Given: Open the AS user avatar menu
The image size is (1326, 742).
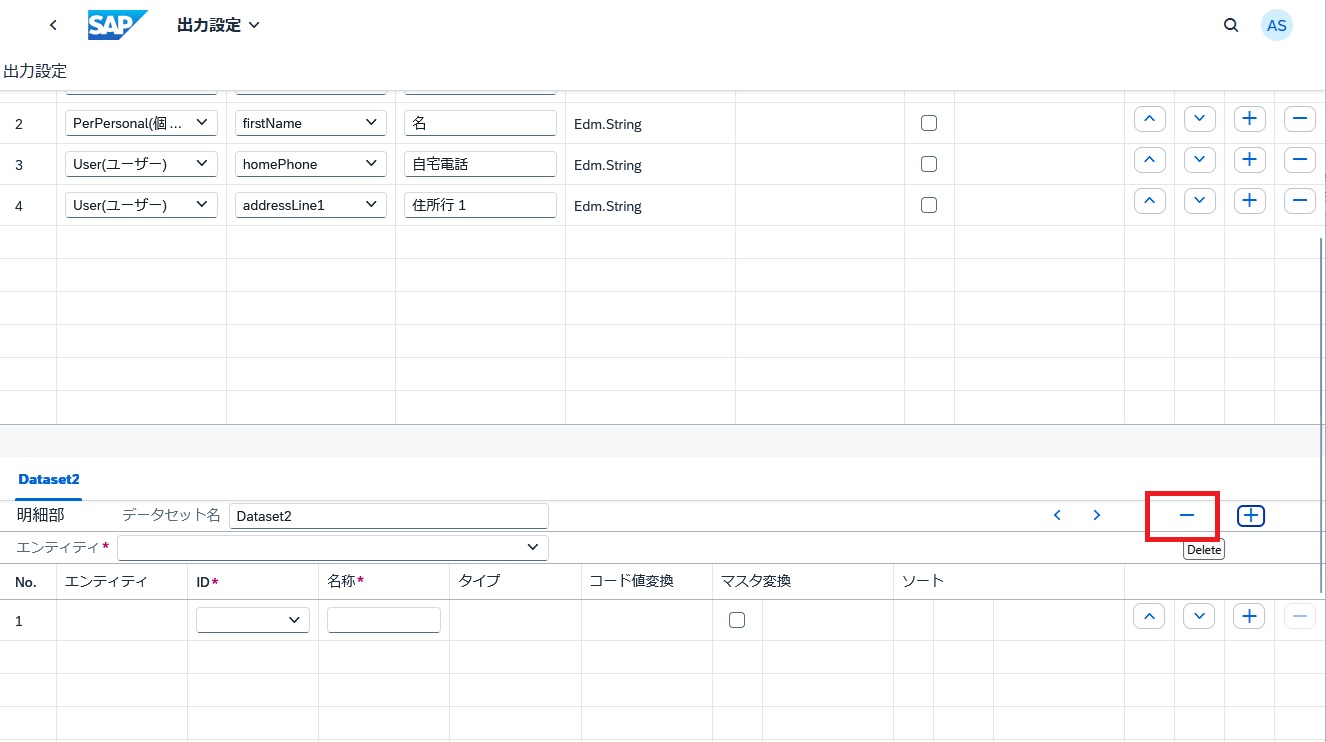Looking at the screenshot, I should tap(1276, 25).
